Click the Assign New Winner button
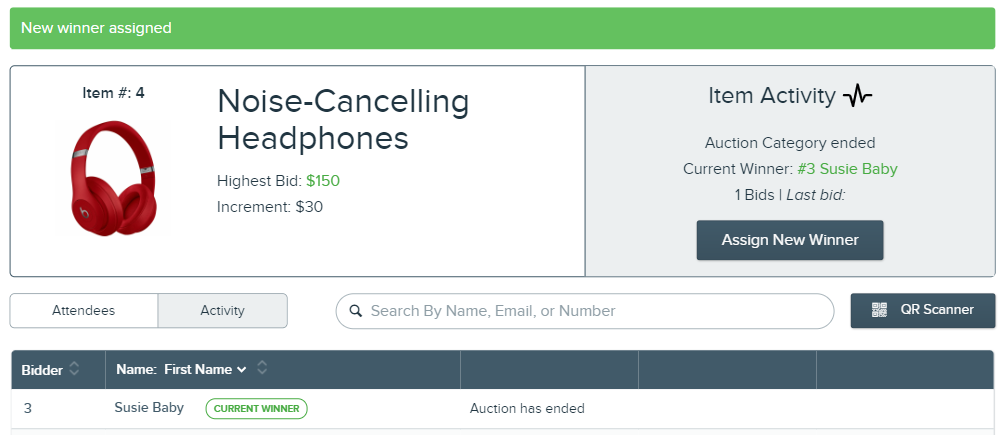Viewport: 1004px width, 435px height. [x=789, y=240]
